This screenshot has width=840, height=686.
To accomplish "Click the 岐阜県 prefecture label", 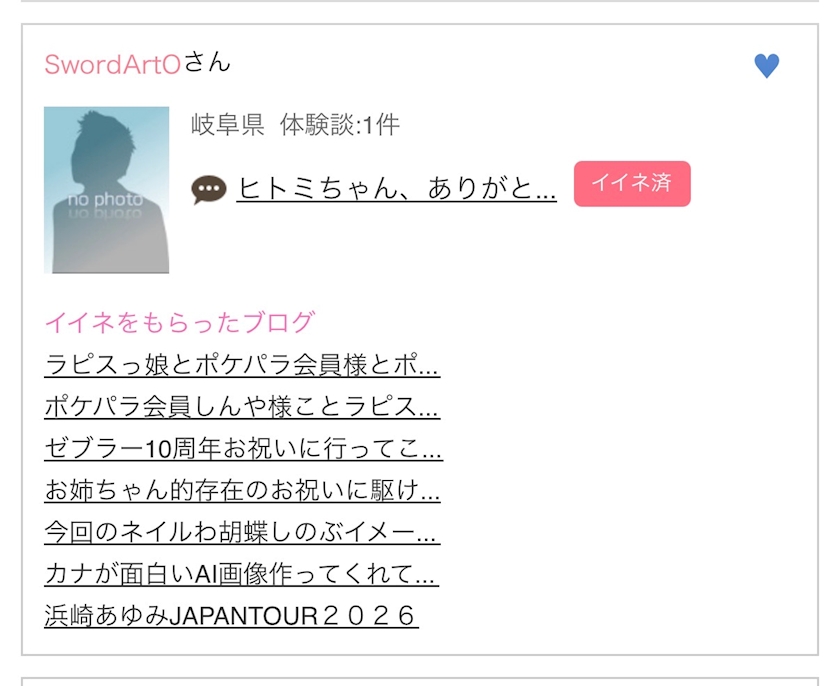I will 228,125.
